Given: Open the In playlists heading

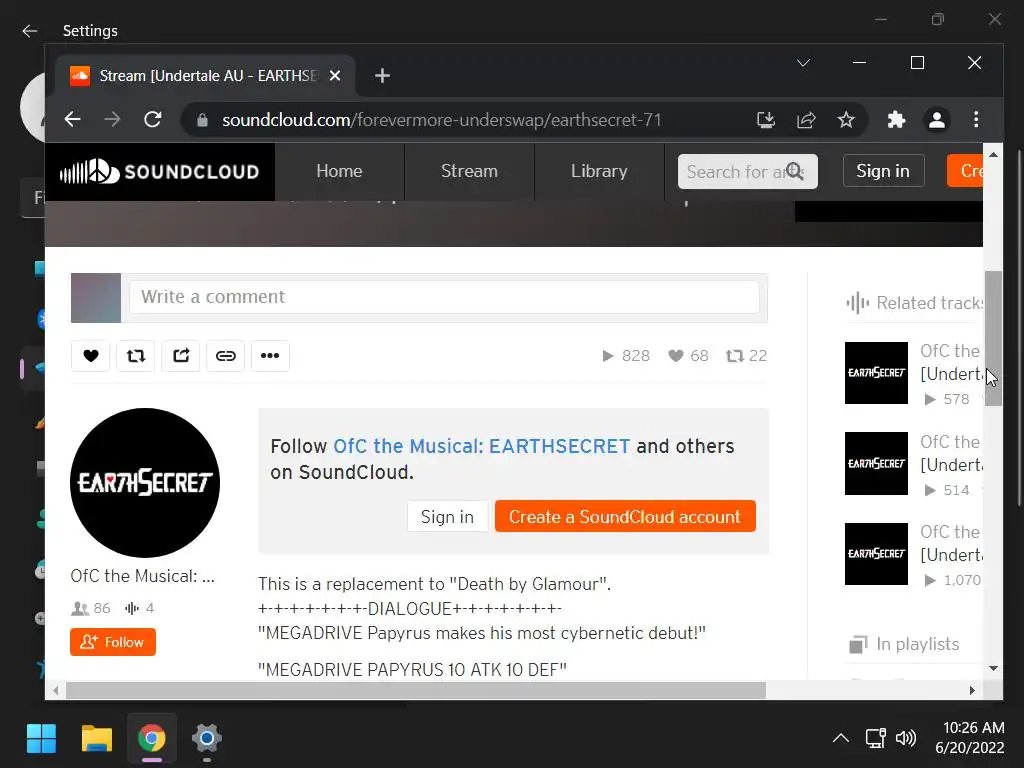Looking at the screenshot, I should [x=904, y=645].
